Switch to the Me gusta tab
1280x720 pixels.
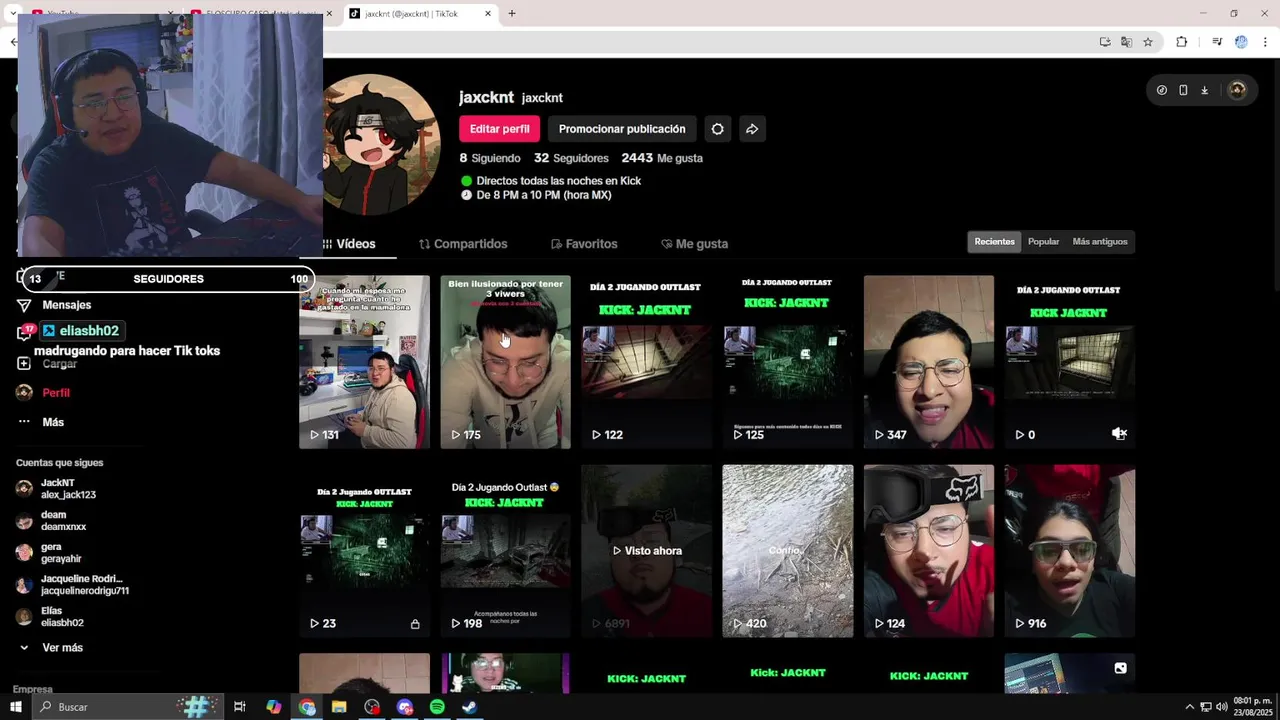694,244
